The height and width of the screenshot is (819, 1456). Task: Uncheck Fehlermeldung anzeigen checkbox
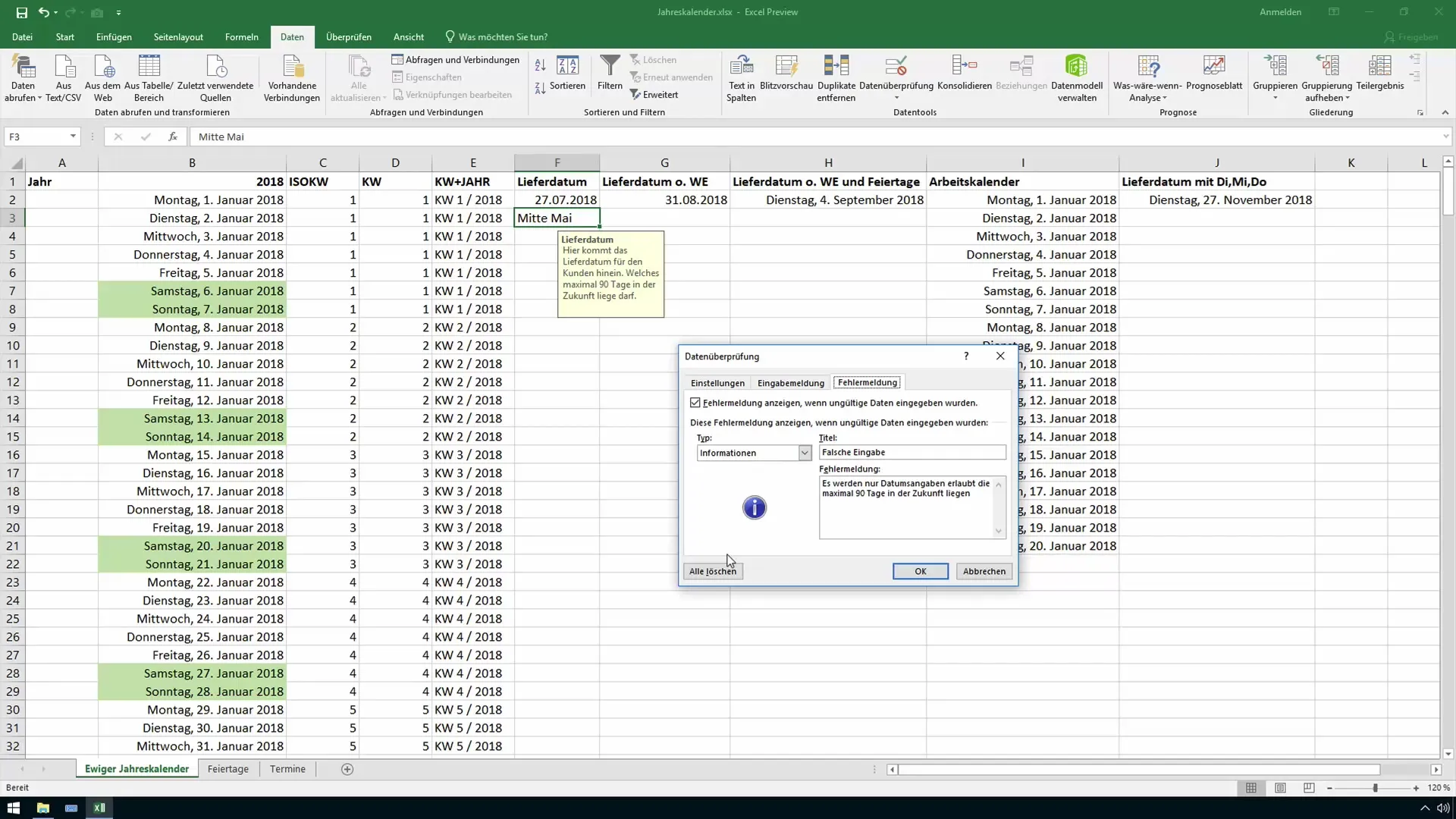pos(695,403)
